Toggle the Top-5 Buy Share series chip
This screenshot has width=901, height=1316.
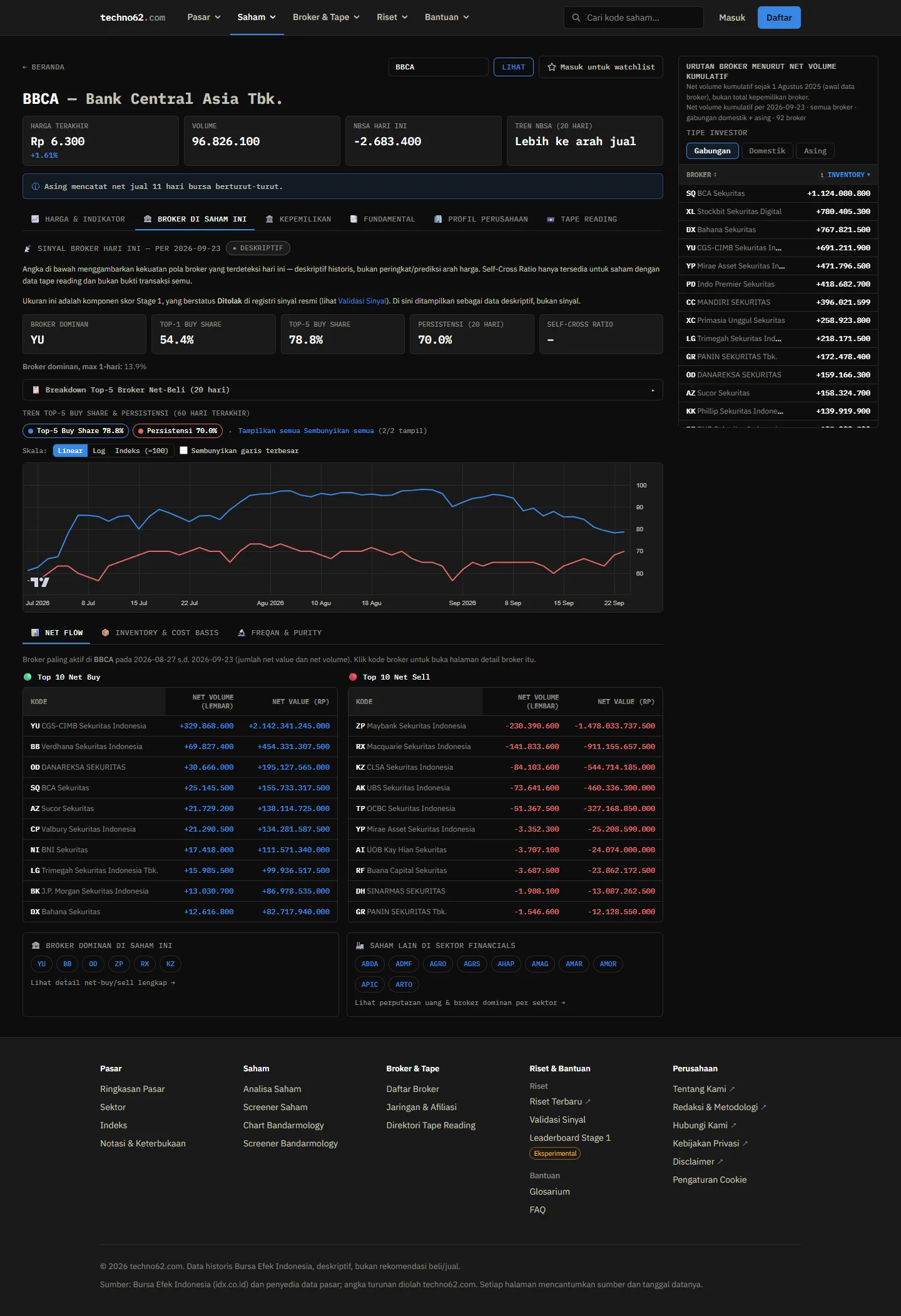point(76,431)
